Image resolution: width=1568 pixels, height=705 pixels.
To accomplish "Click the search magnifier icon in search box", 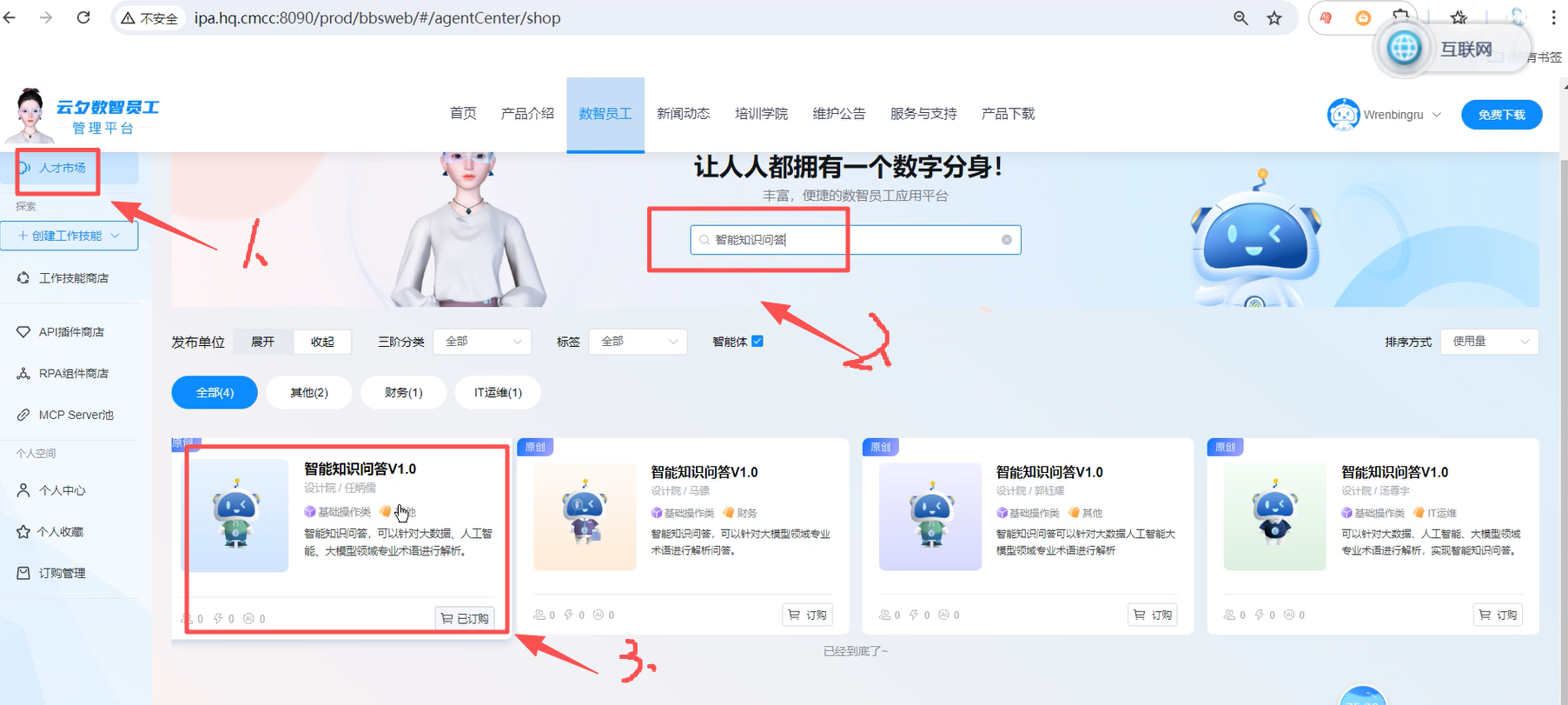I will [705, 240].
